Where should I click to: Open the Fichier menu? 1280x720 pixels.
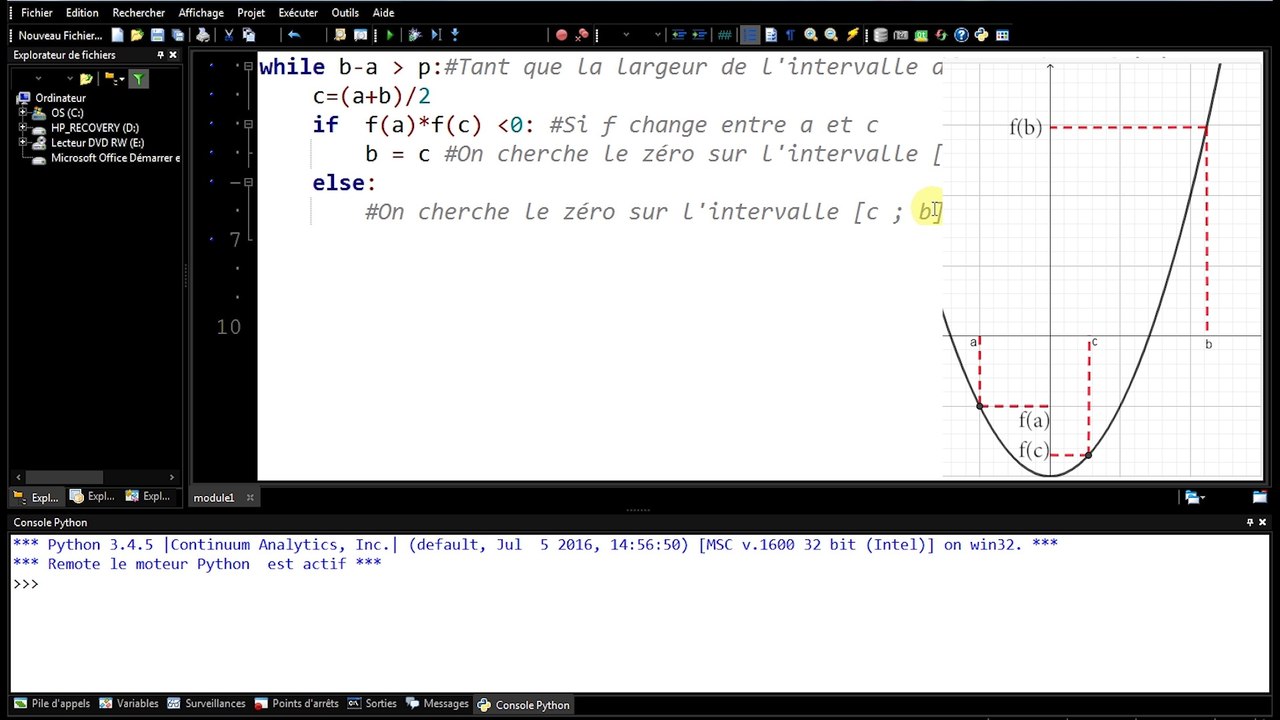click(37, 13)
